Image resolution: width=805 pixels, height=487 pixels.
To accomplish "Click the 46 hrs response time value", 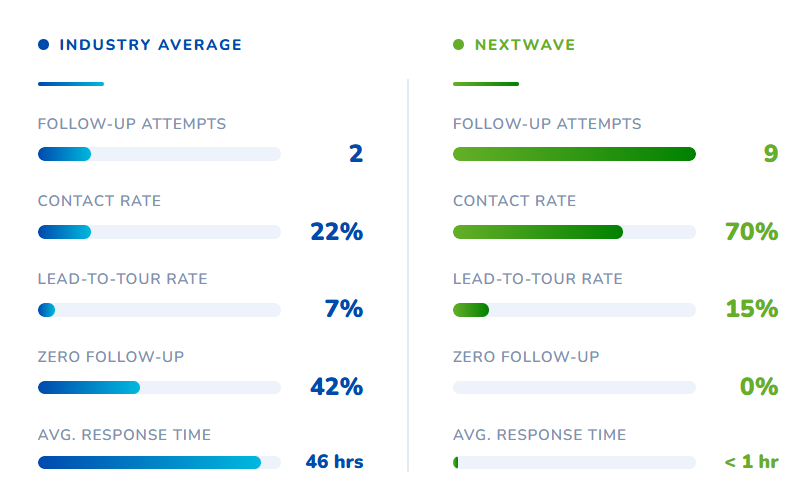I will pyautogui.click(x=334, y=462).
